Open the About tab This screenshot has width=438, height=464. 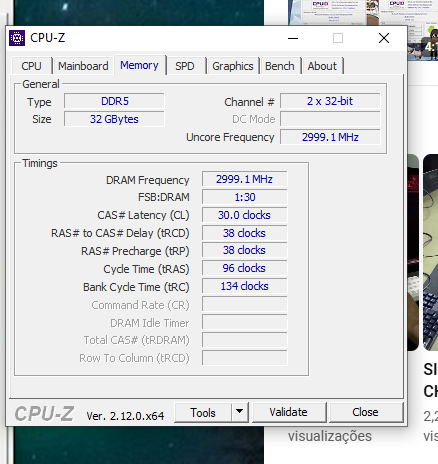(x=322, y=66)
